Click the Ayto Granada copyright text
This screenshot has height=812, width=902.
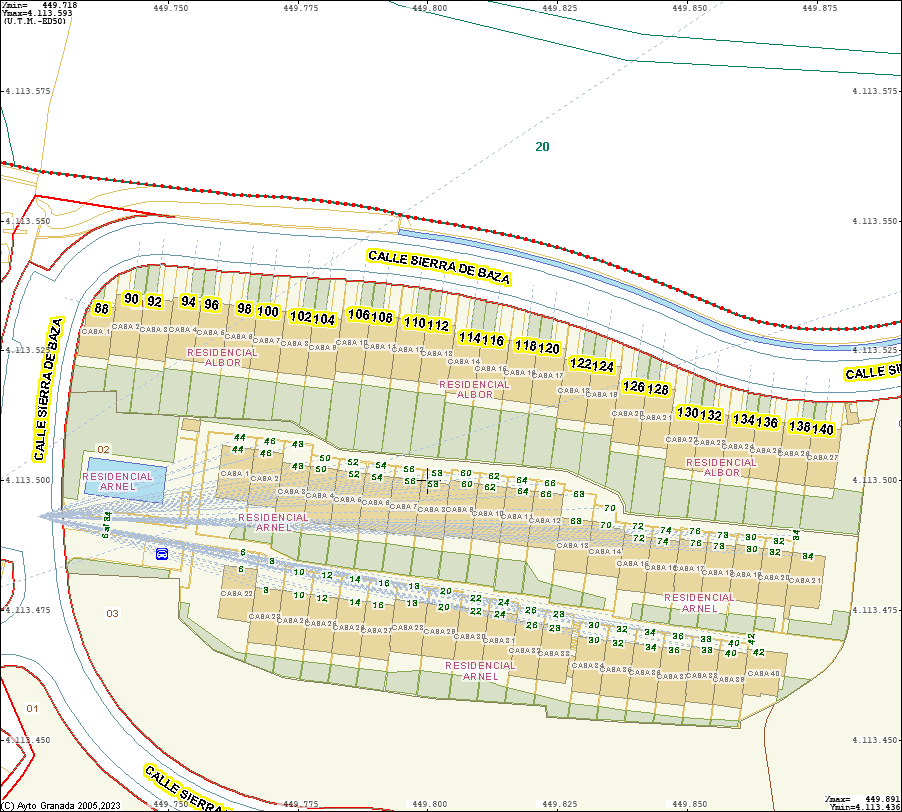(61, 805)
